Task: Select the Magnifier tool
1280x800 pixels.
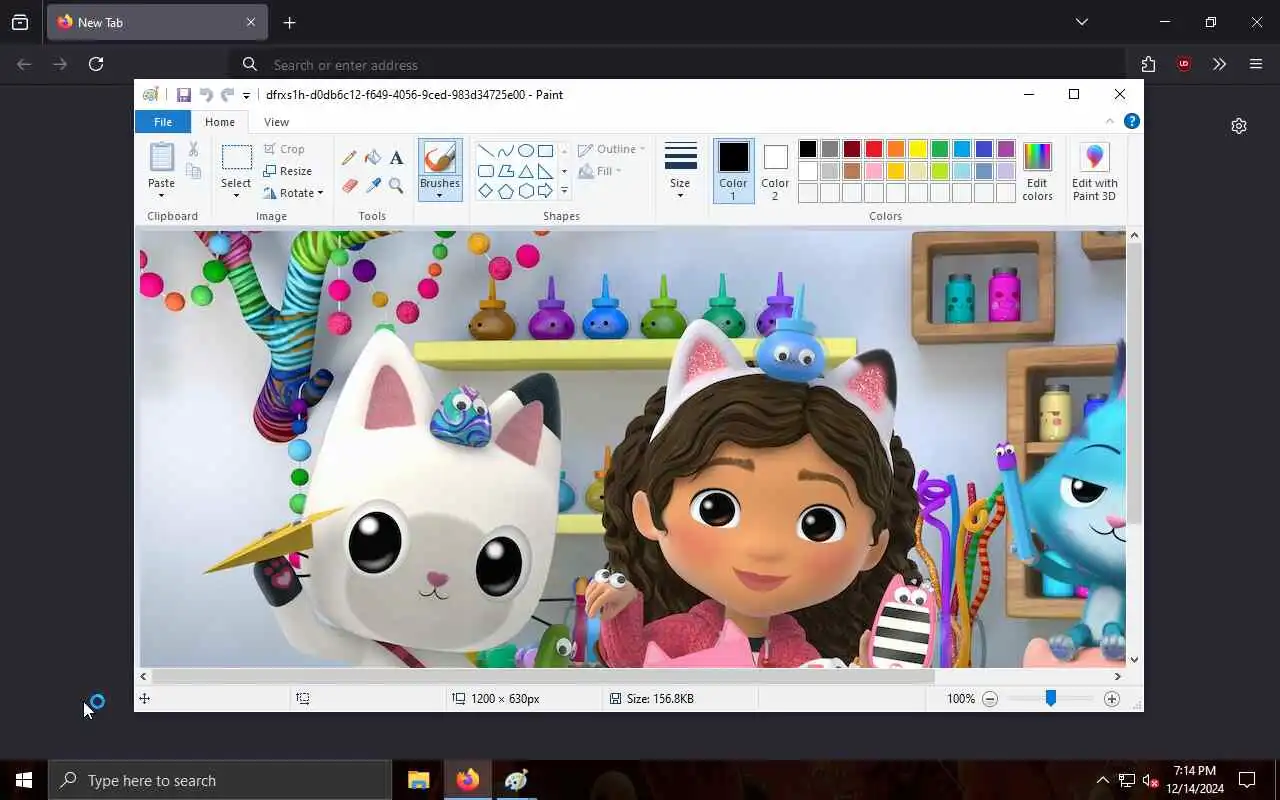Action: tap(396, 186)
